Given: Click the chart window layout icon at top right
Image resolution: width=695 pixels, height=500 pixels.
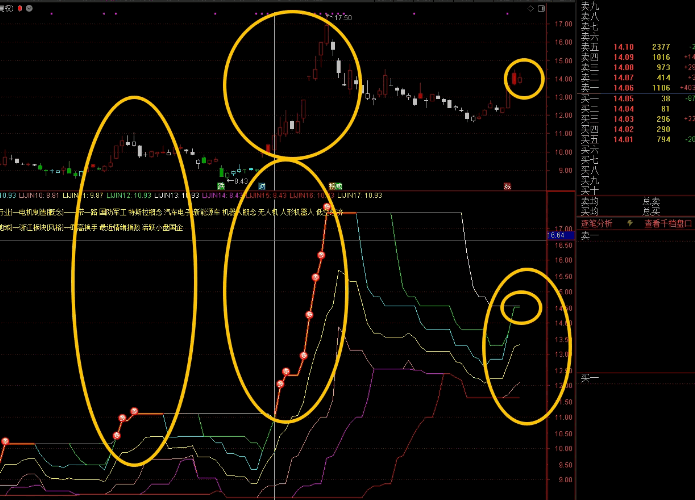Looking at the screenshot, I should coord(541,8).
